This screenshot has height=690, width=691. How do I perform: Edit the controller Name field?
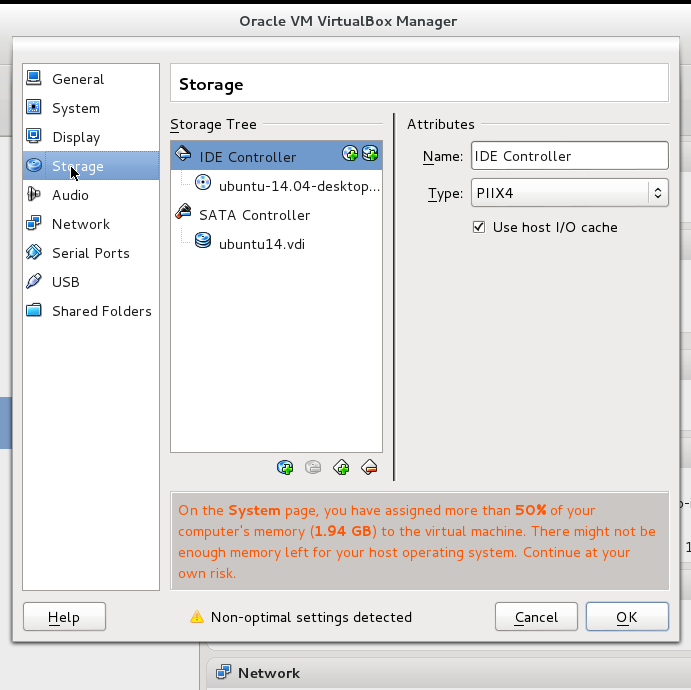tap(570, 156)
